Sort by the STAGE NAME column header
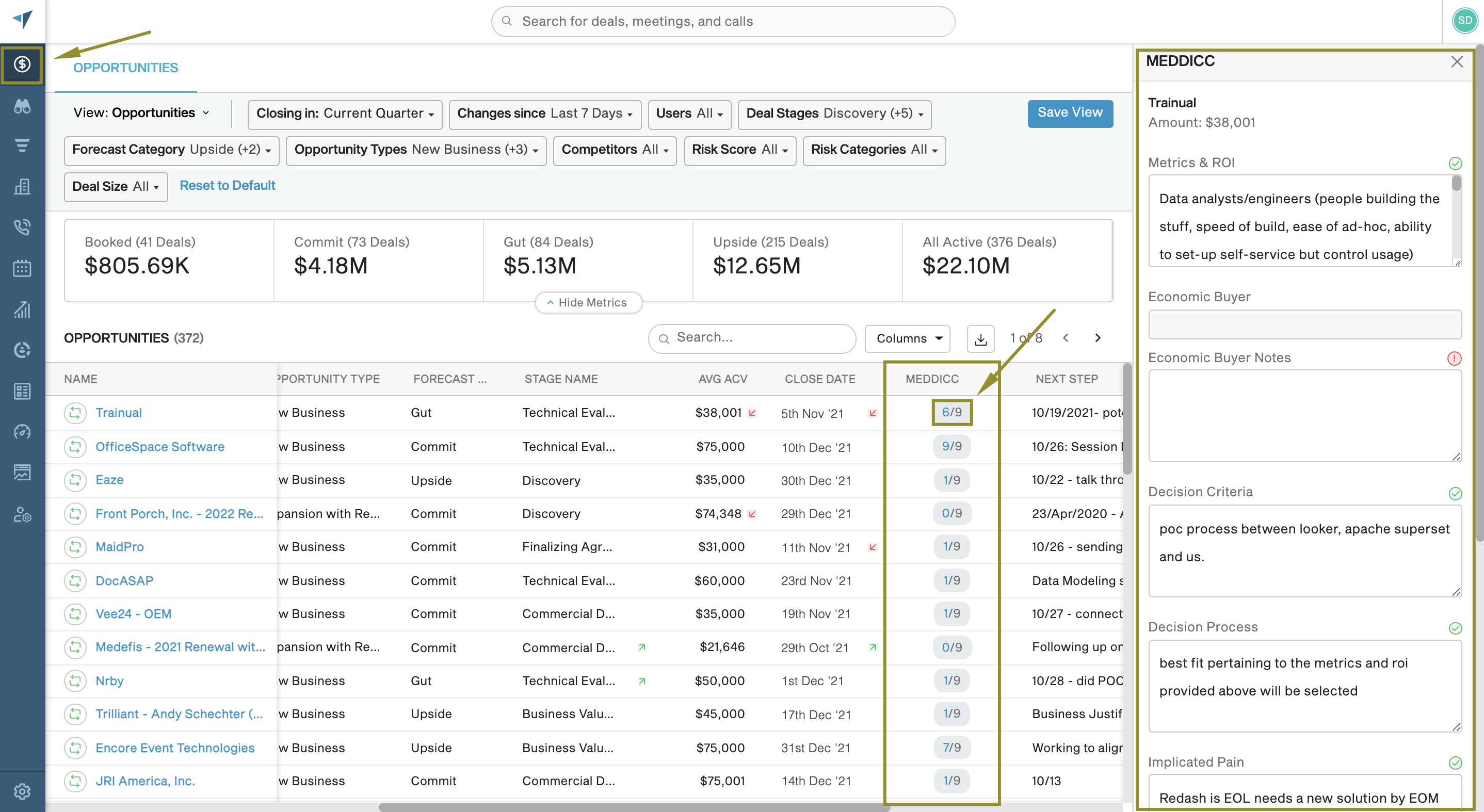This screenshot has height=812, width=1484. [560, 379]
